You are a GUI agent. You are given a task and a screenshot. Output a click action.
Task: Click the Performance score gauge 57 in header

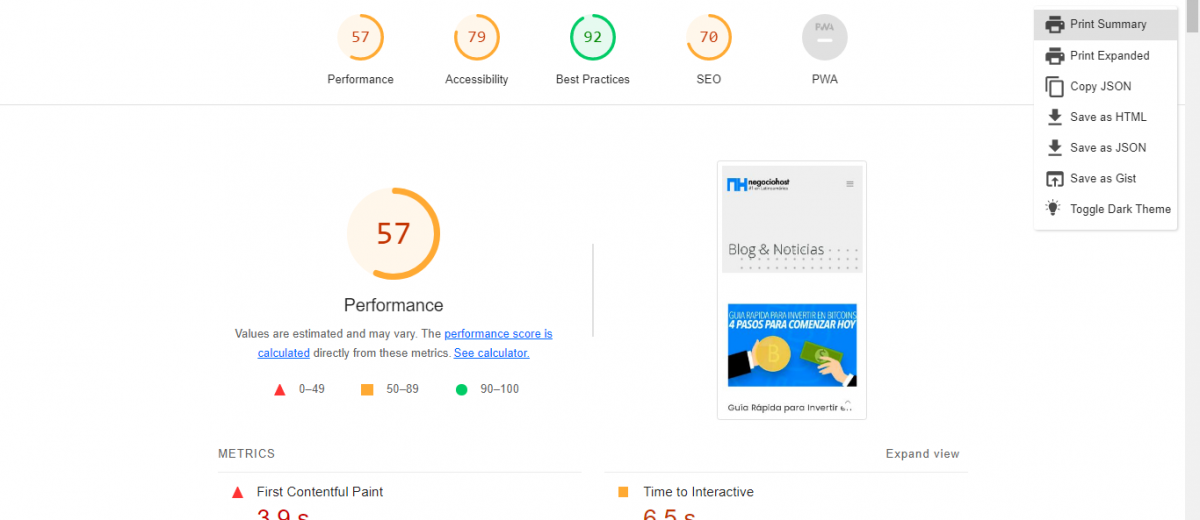(x=360, y=38)
